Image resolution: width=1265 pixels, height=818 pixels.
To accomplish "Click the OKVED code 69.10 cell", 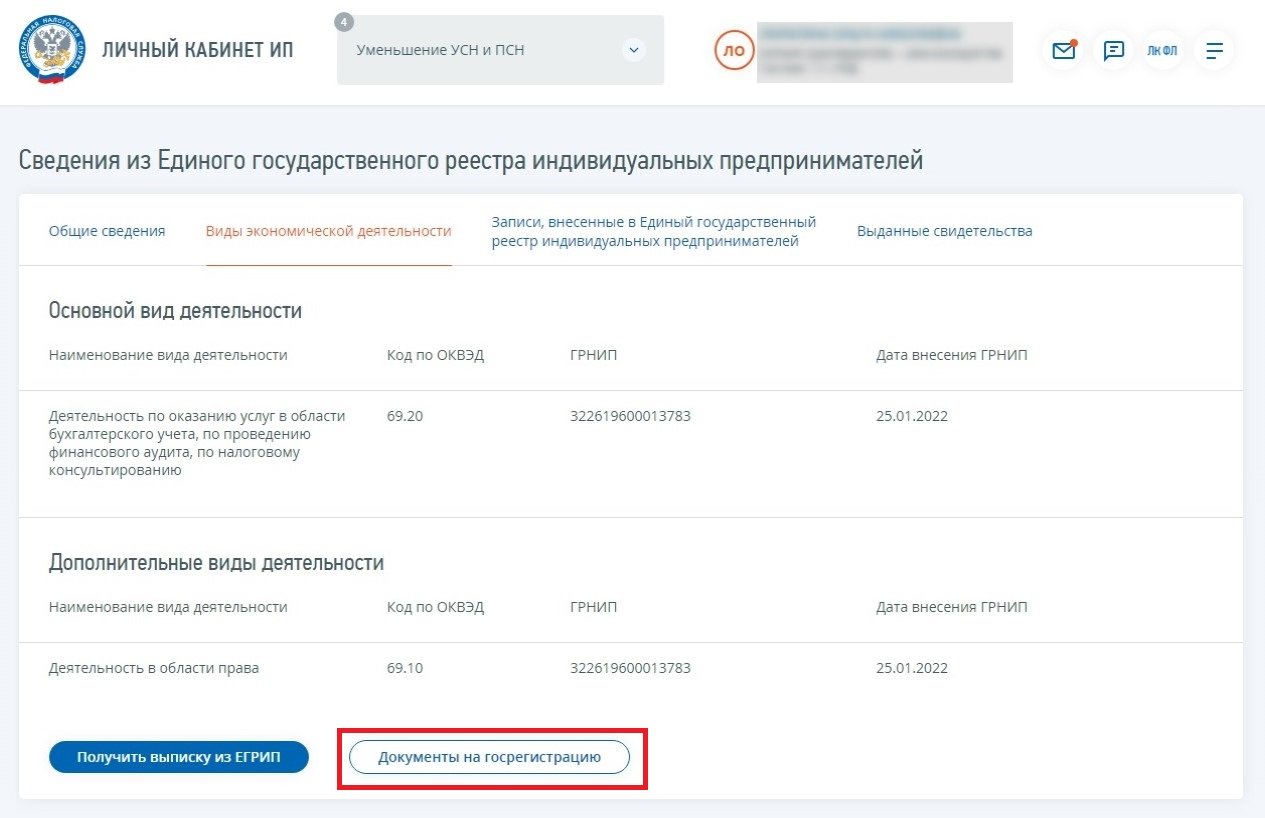I will click(405, 668).
